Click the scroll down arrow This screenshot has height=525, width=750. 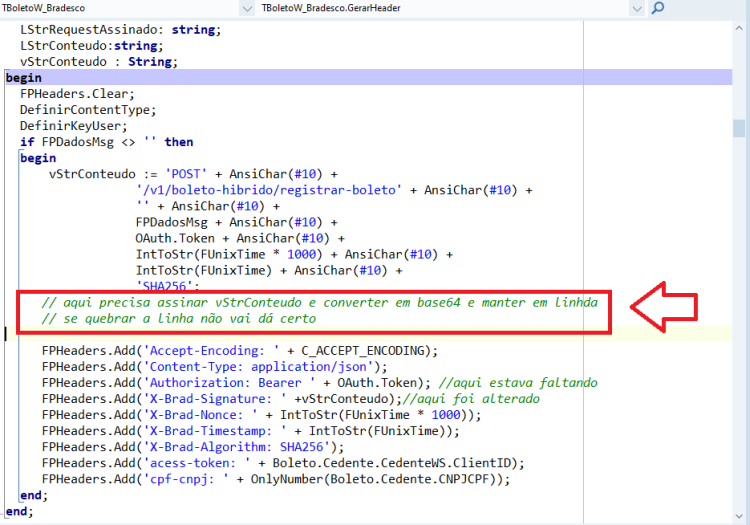tap(739, 516)
